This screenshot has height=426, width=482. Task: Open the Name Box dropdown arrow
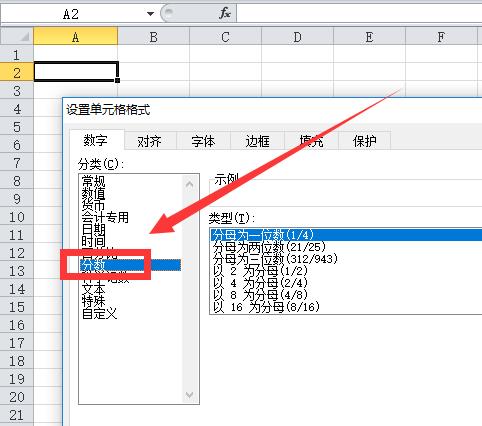(150, 14)
